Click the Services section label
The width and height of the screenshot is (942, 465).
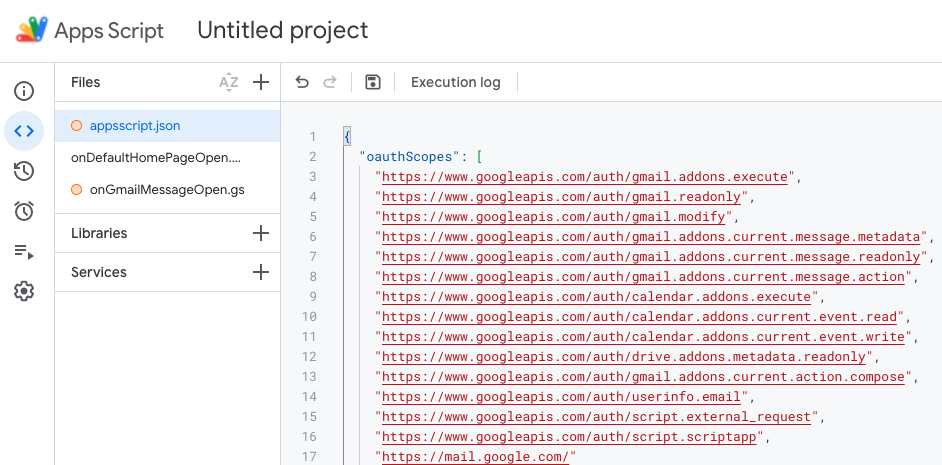pos(99,272)
